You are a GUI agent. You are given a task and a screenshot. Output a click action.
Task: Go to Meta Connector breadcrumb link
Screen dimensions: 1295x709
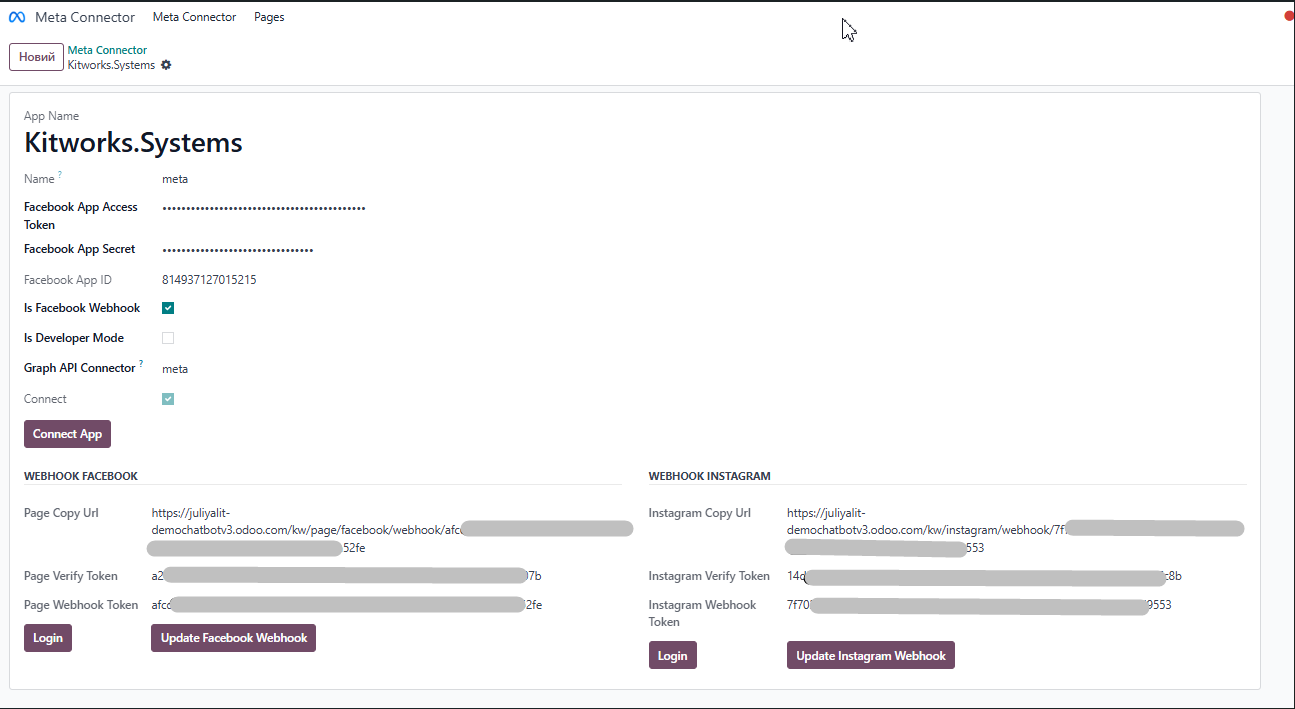(x=107, y=50)
